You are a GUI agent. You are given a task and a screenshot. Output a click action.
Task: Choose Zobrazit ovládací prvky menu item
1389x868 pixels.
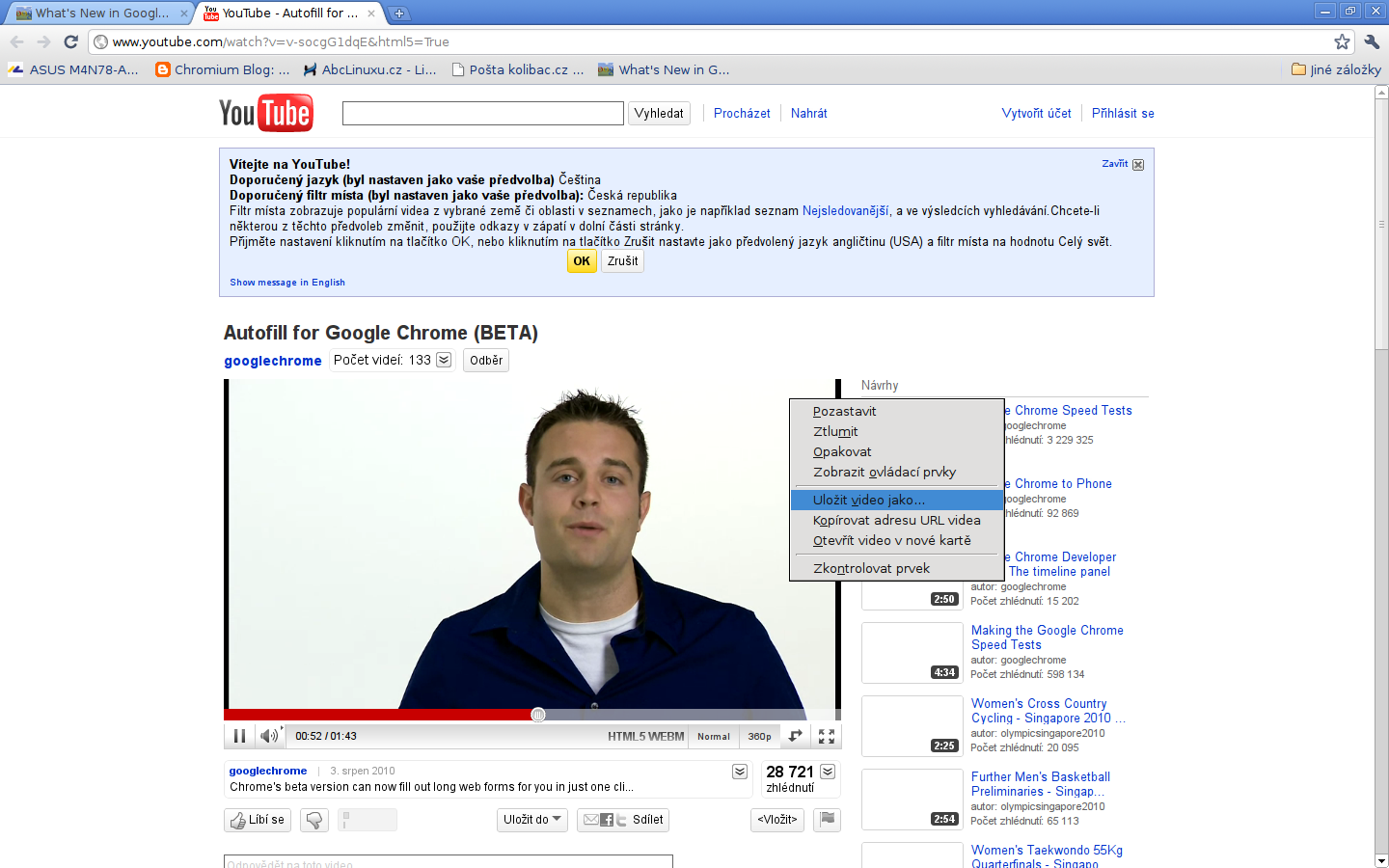pyautogui.click(x=897, y=472)
